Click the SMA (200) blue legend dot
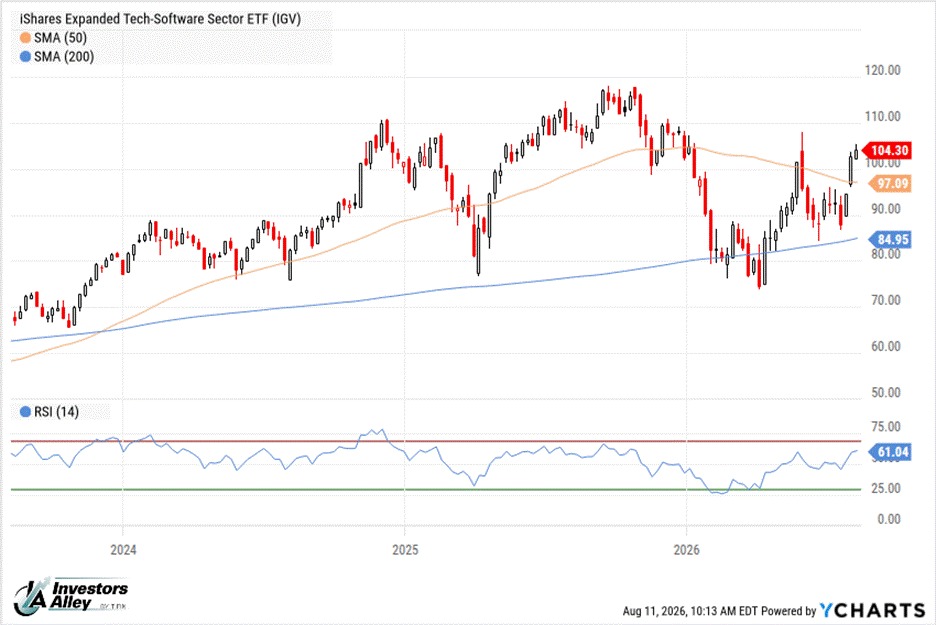This screenshot has height=625, width=936. pos(25,57)
